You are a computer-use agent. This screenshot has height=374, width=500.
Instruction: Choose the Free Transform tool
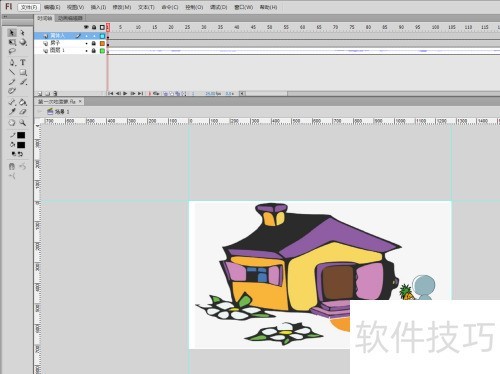(x=12, y=42)
